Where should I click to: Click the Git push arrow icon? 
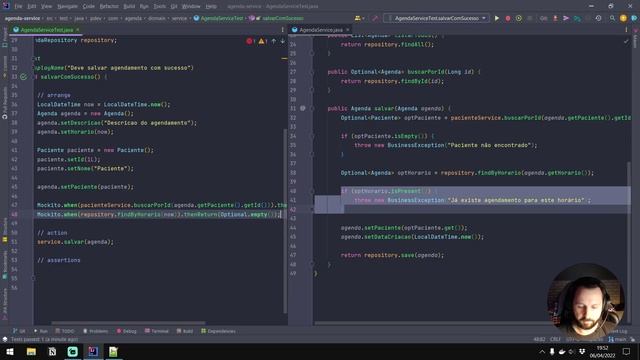point(566,18)
